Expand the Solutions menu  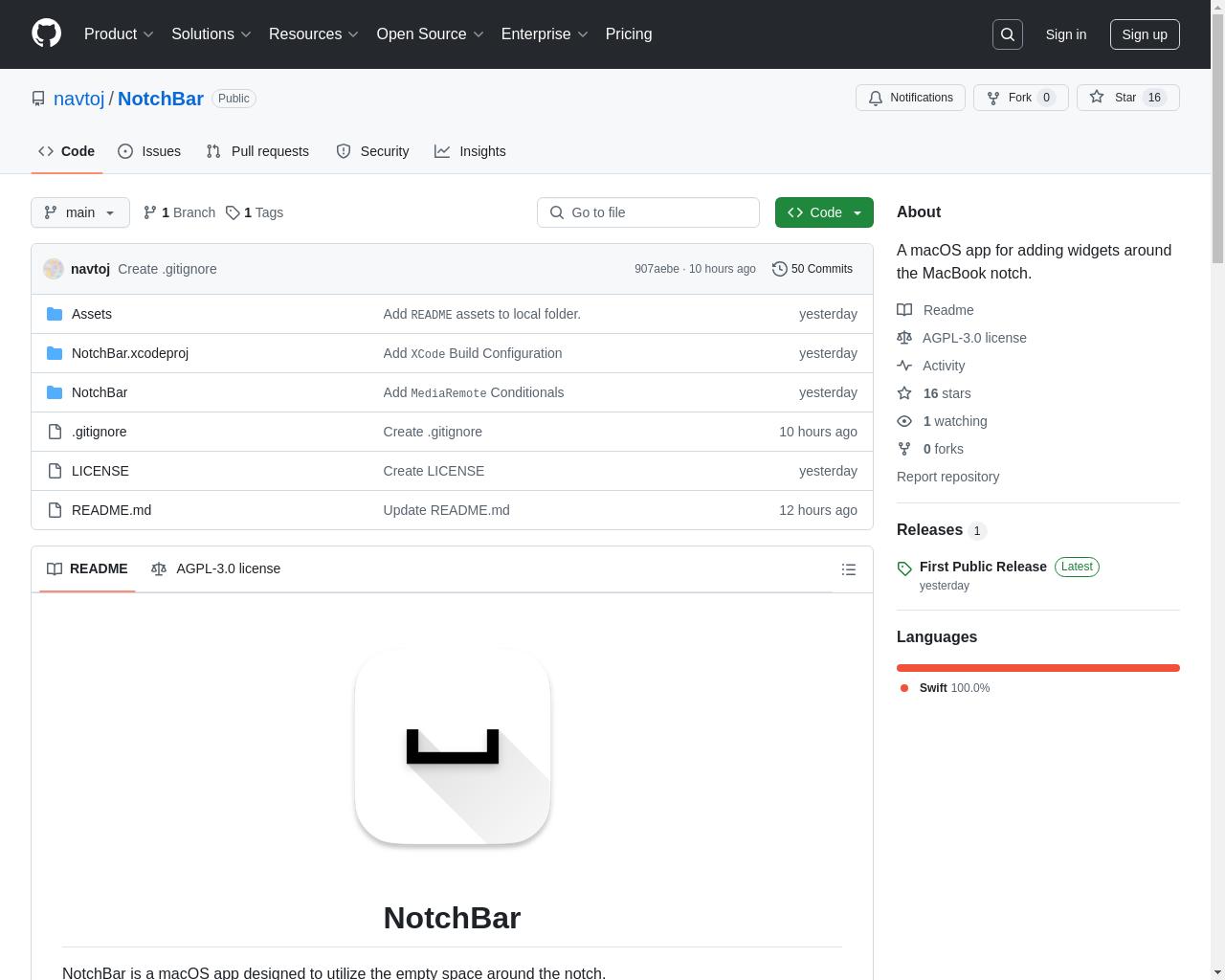212,34
